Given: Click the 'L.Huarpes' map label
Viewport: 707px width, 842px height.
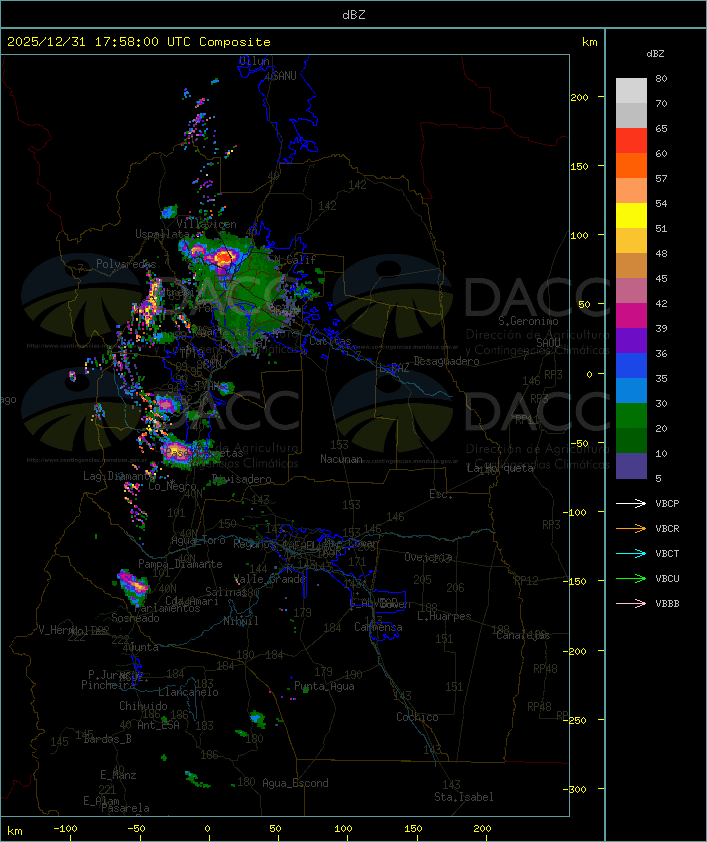Looking at the screenshot, I should pos(444,616).
